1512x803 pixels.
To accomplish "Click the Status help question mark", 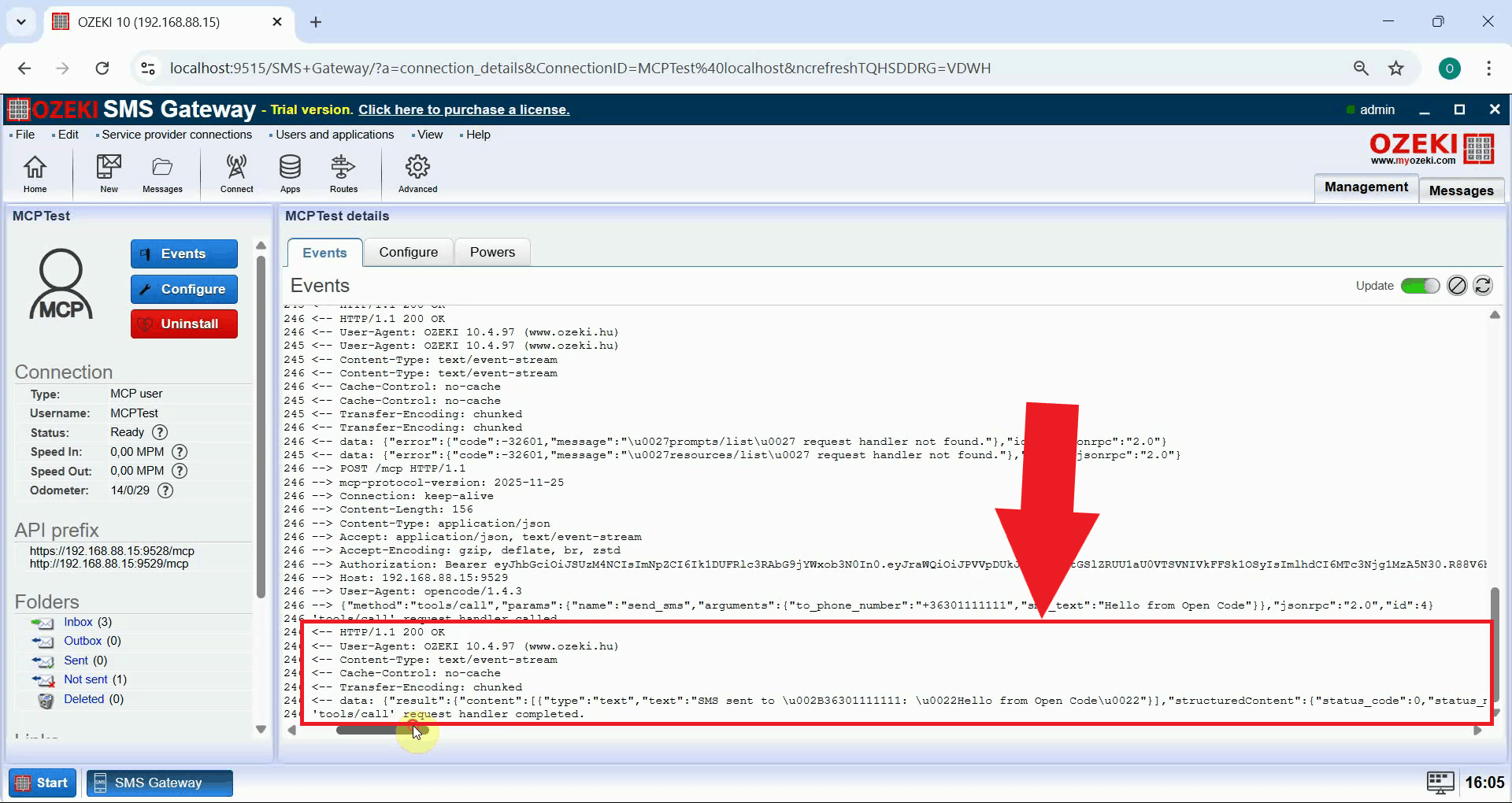I will click(x=160, y=432).
